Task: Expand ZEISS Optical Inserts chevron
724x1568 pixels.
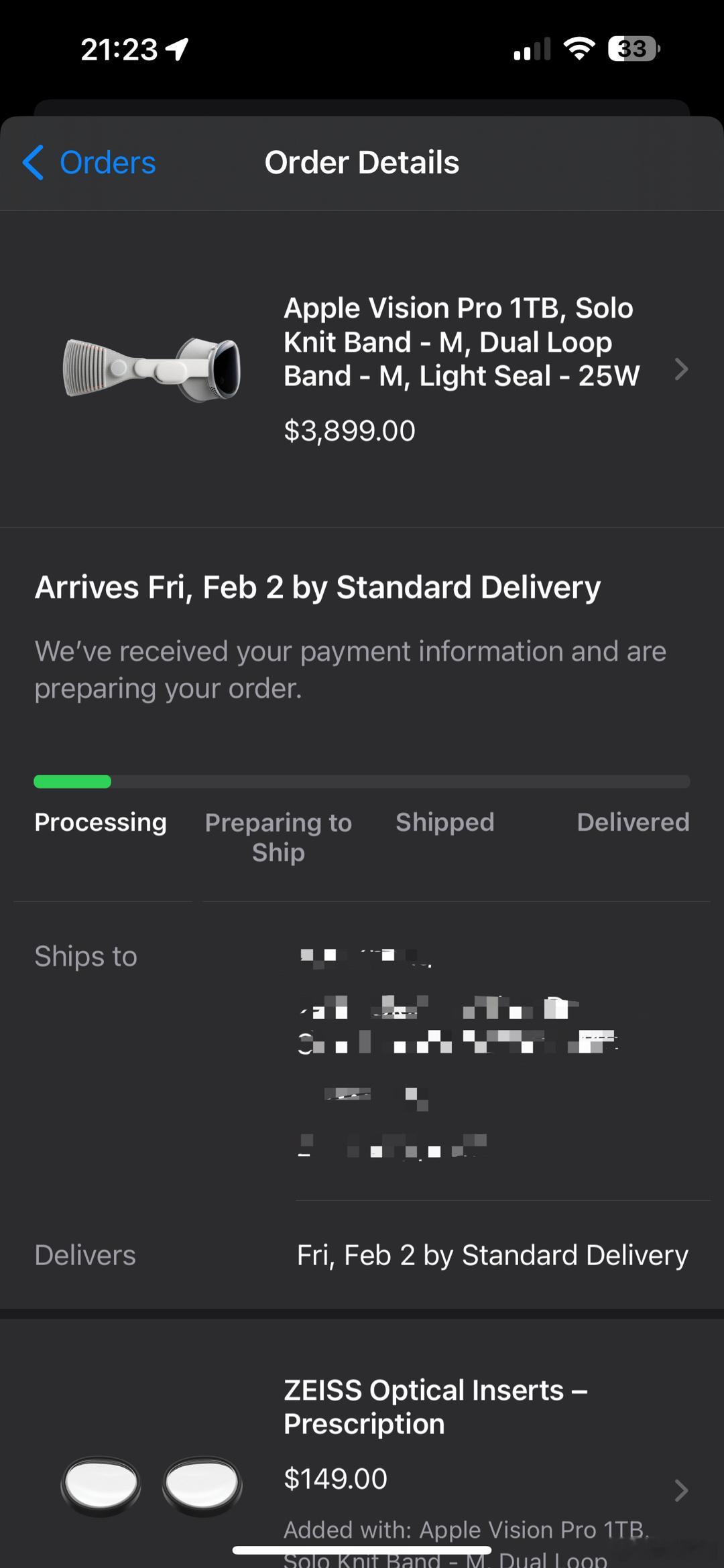Action: pos(681,1490)
